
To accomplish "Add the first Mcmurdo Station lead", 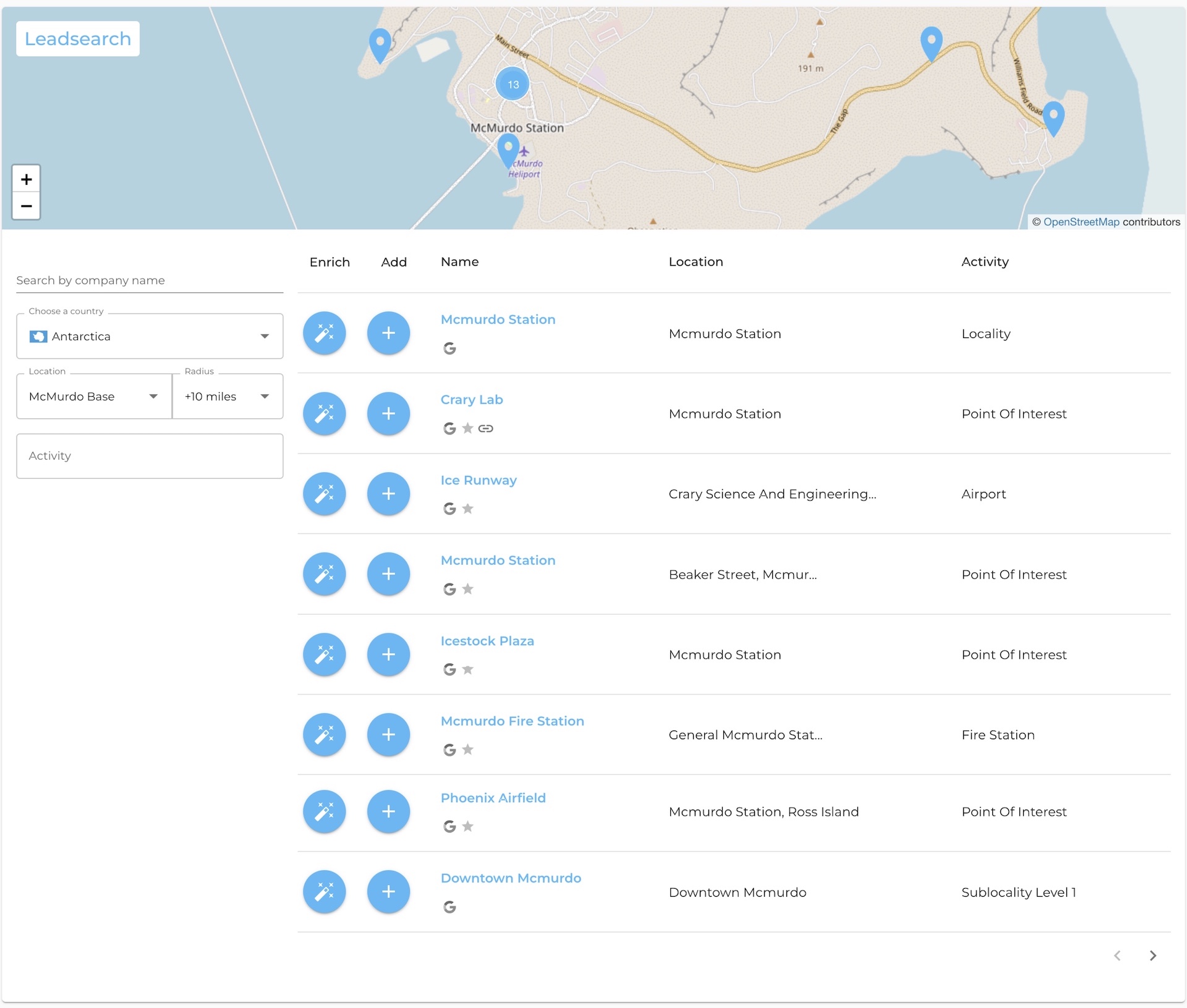I will pyautogui.click(x=388, y=333).
